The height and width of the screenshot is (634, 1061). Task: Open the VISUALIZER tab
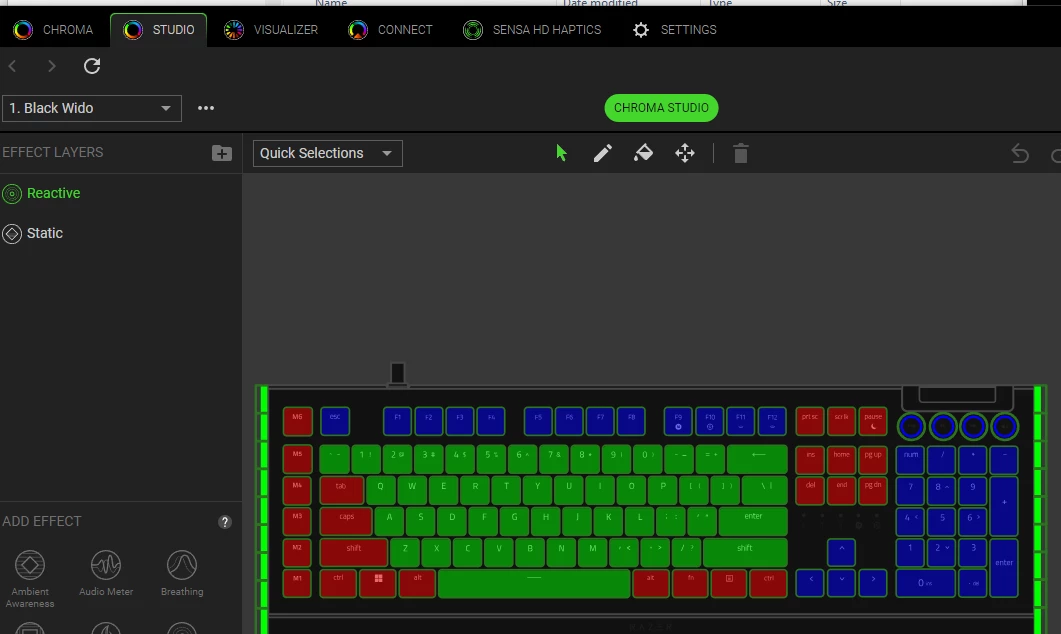271,30
